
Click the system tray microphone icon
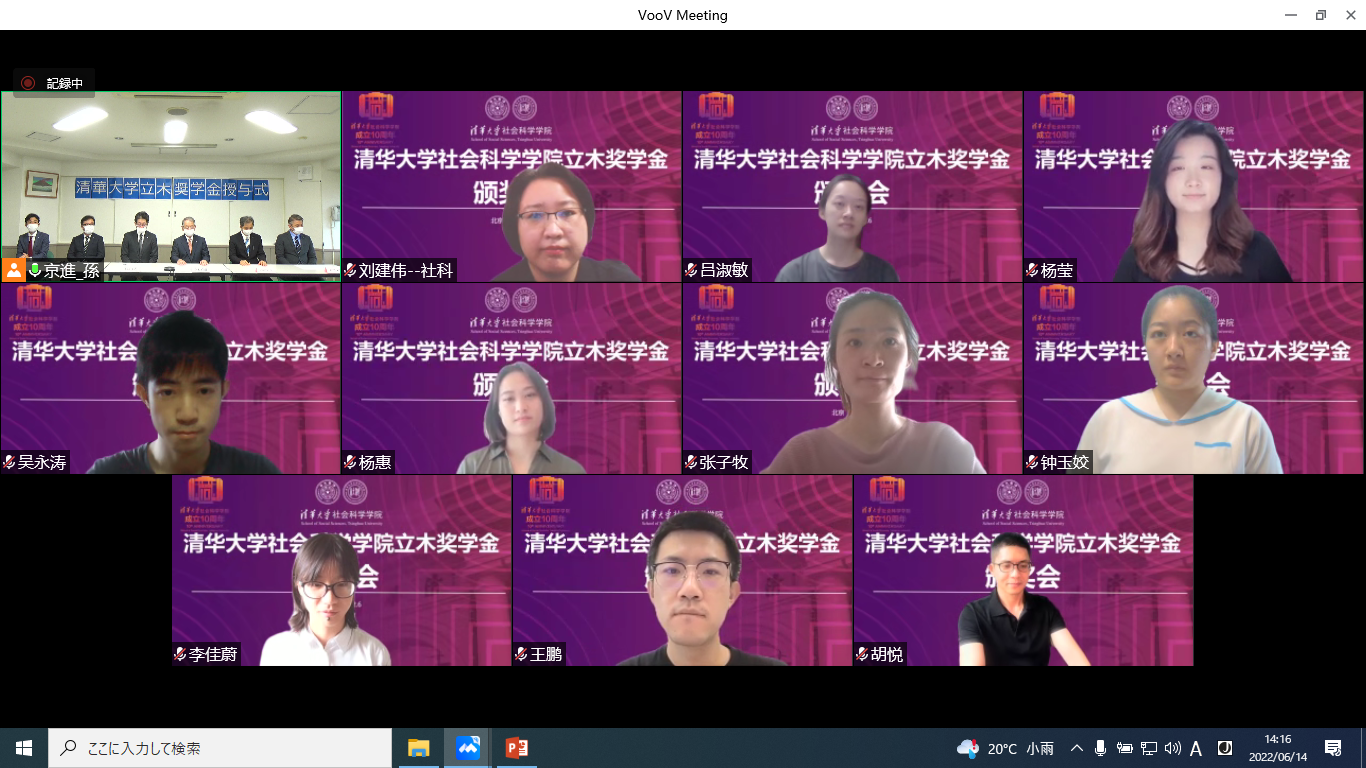tap(1100, 748)
